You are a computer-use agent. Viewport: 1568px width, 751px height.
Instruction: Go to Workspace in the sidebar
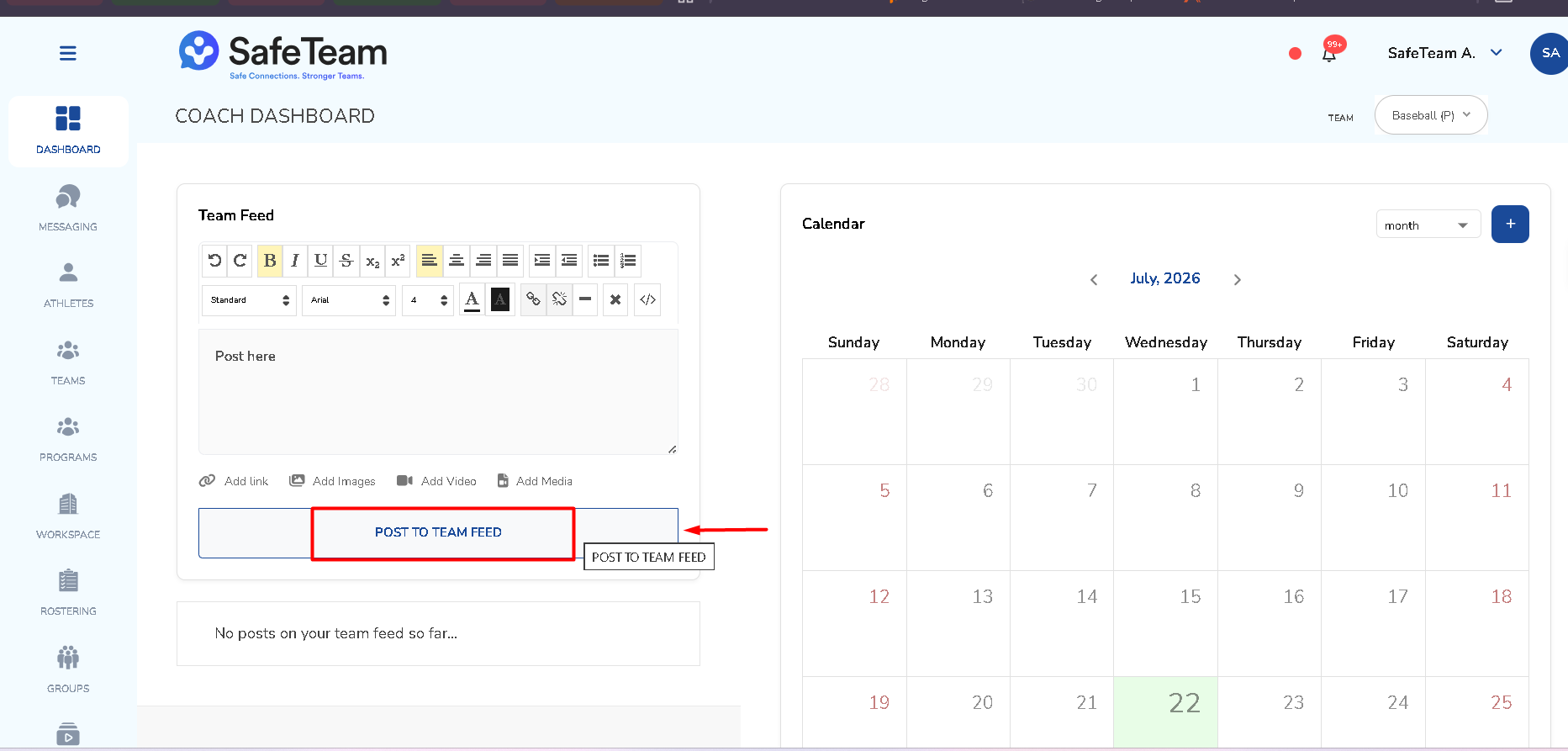pyautogui.click(x=68, y=516)
